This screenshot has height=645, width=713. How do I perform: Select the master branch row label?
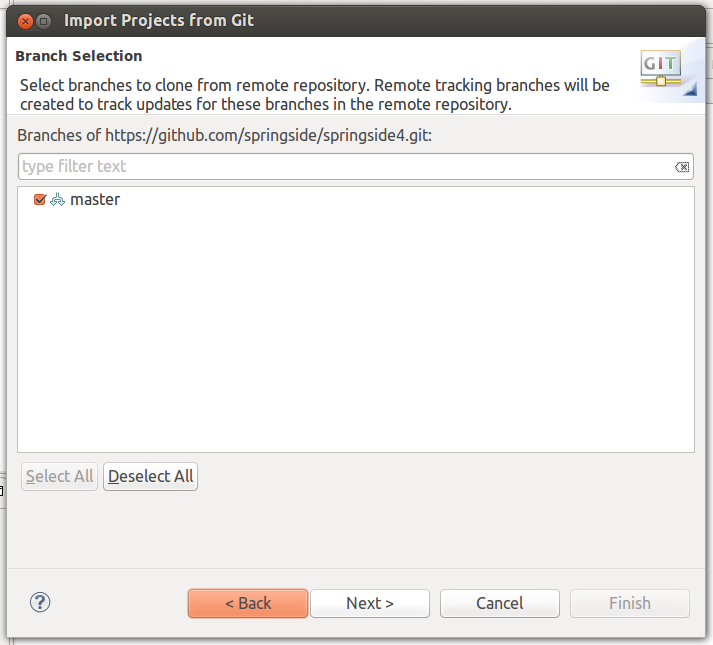pos(95,199)
